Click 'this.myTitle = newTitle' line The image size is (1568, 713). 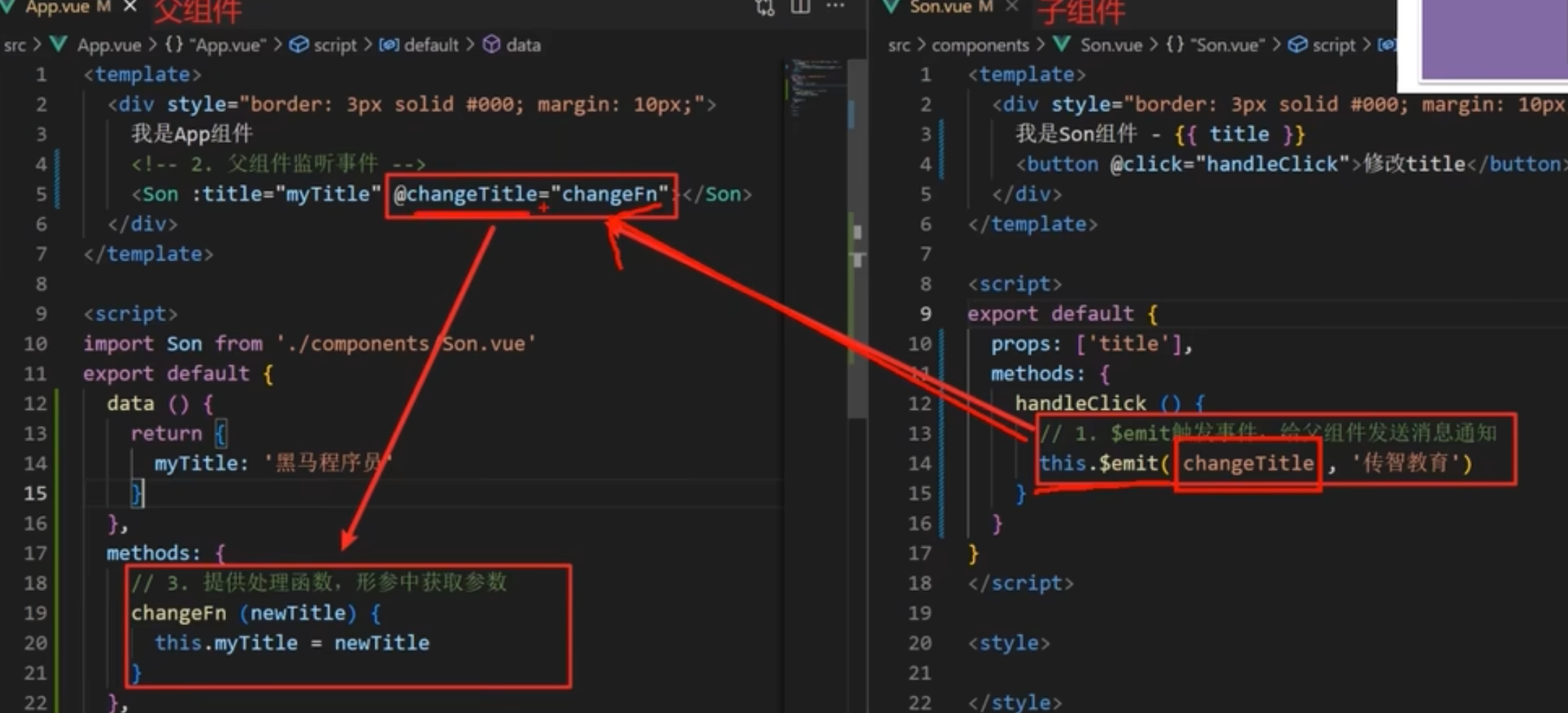(292, 643)
